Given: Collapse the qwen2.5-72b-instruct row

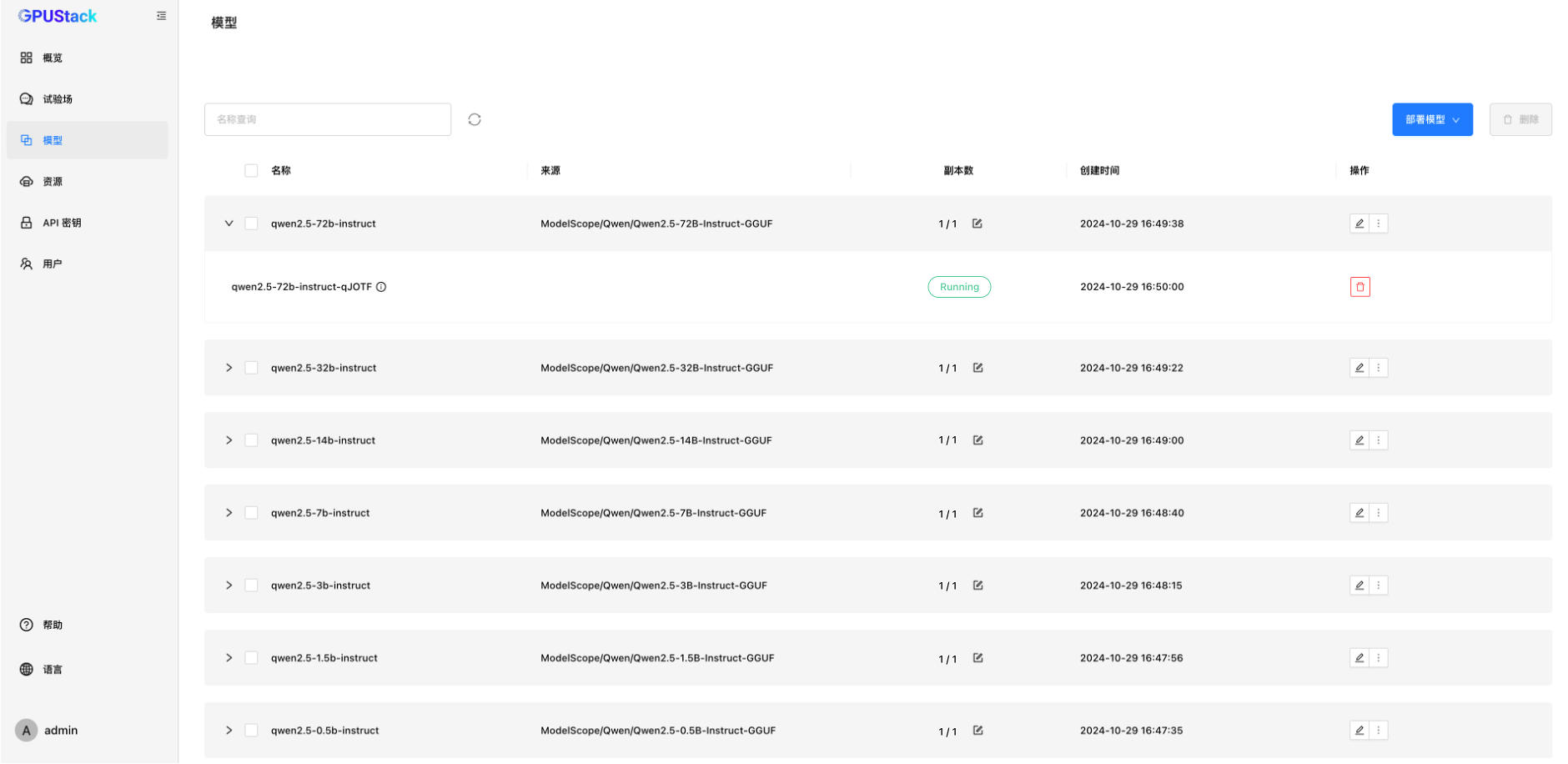Looking at the screenshot, I should pos(229,224).
